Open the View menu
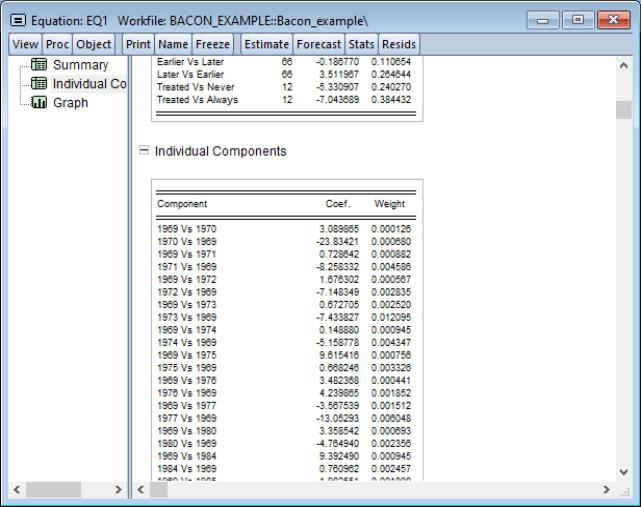The height and width of the screenshot is (507, 641). (x=26, y=44)
